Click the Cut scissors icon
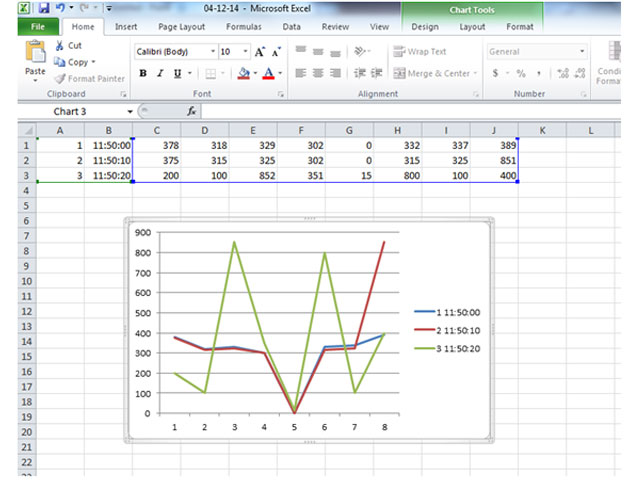The width and height of the screenshot is (640, 480). coord(61,46)
